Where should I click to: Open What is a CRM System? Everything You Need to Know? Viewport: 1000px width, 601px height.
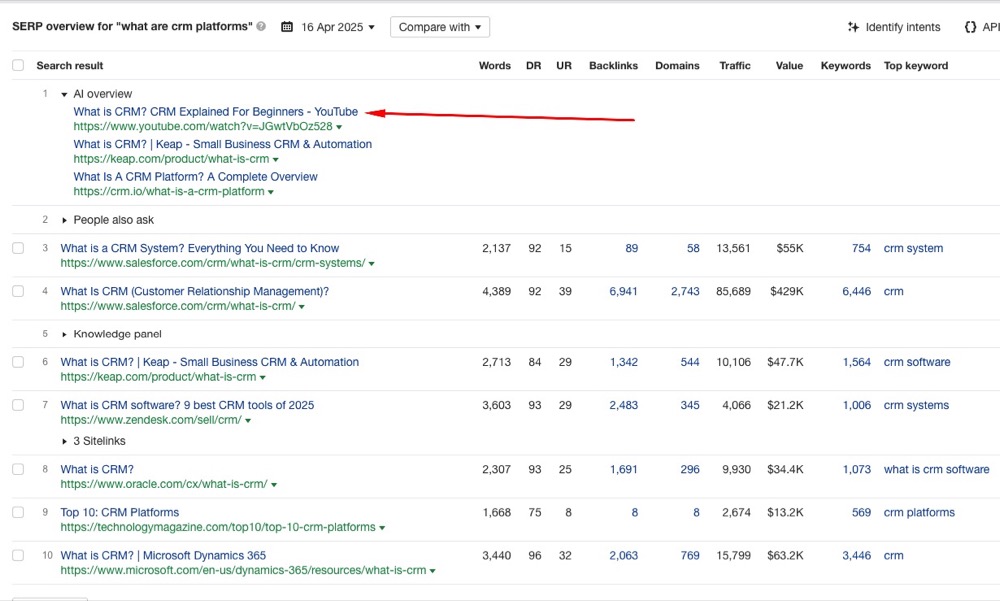click(200, 248)
